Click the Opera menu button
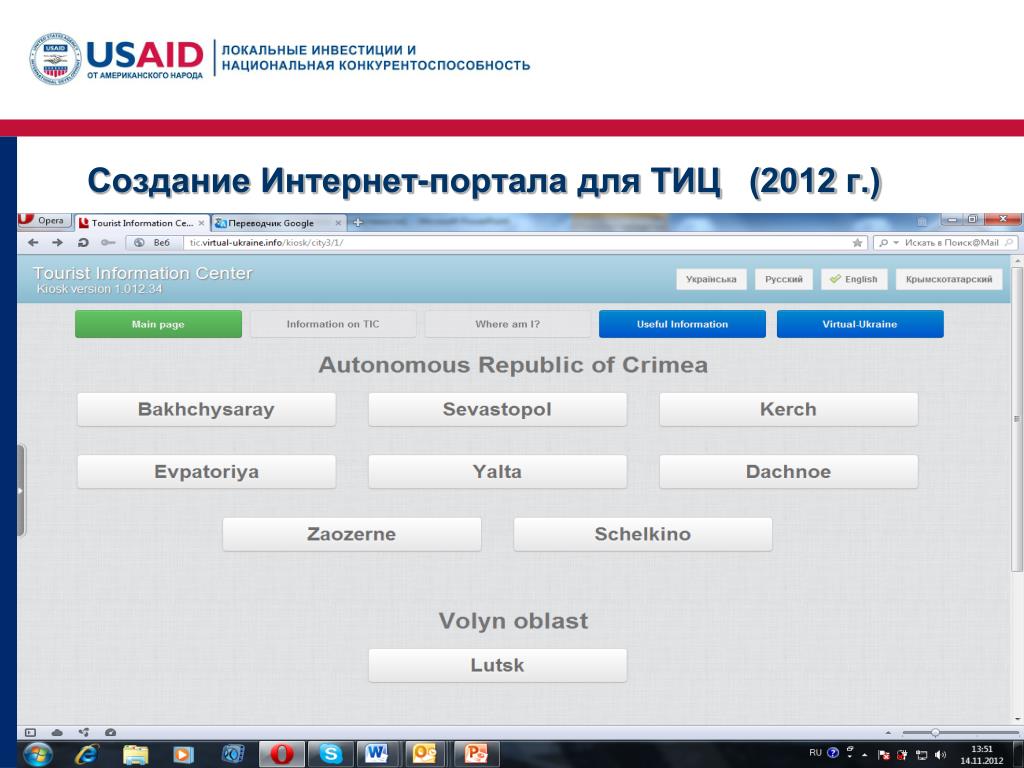 42,222
